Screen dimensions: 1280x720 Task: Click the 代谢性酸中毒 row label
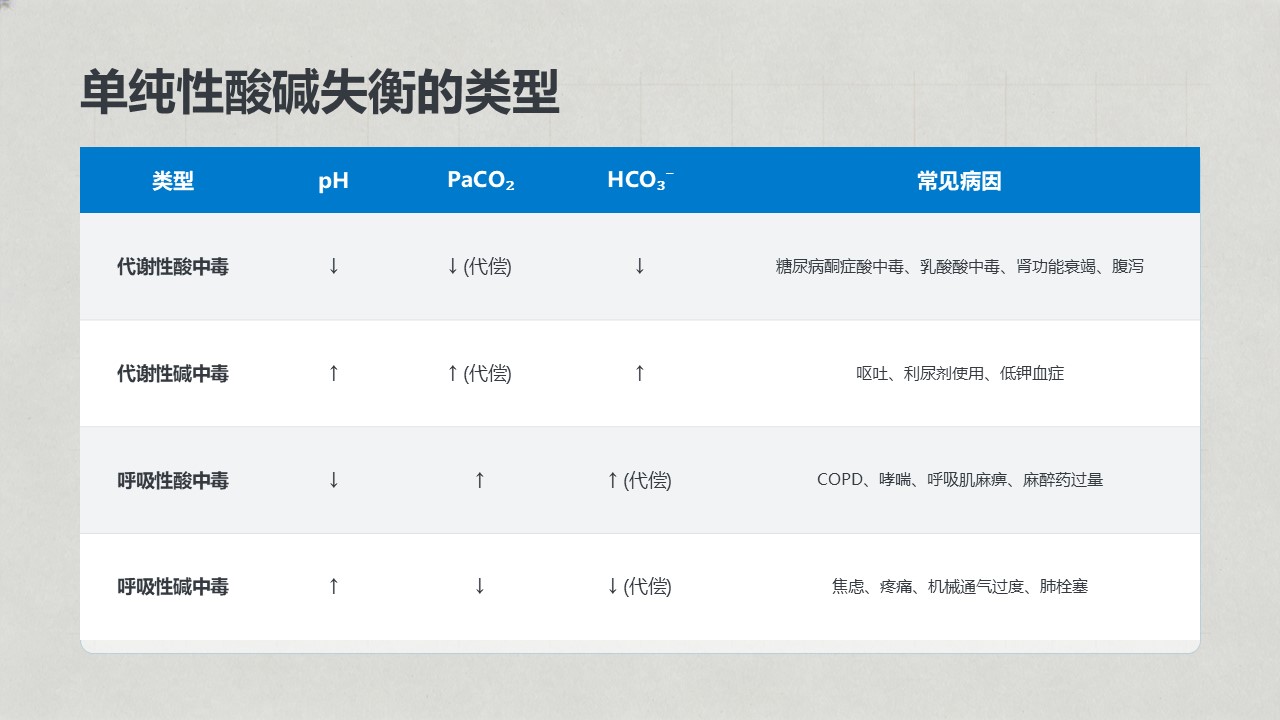click(x=173, y=267)
